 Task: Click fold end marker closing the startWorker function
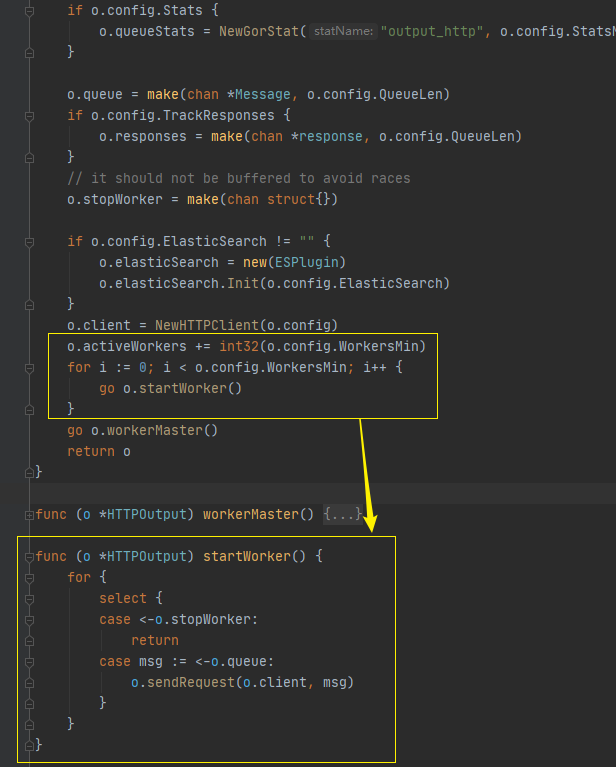[x=29, y=745]
